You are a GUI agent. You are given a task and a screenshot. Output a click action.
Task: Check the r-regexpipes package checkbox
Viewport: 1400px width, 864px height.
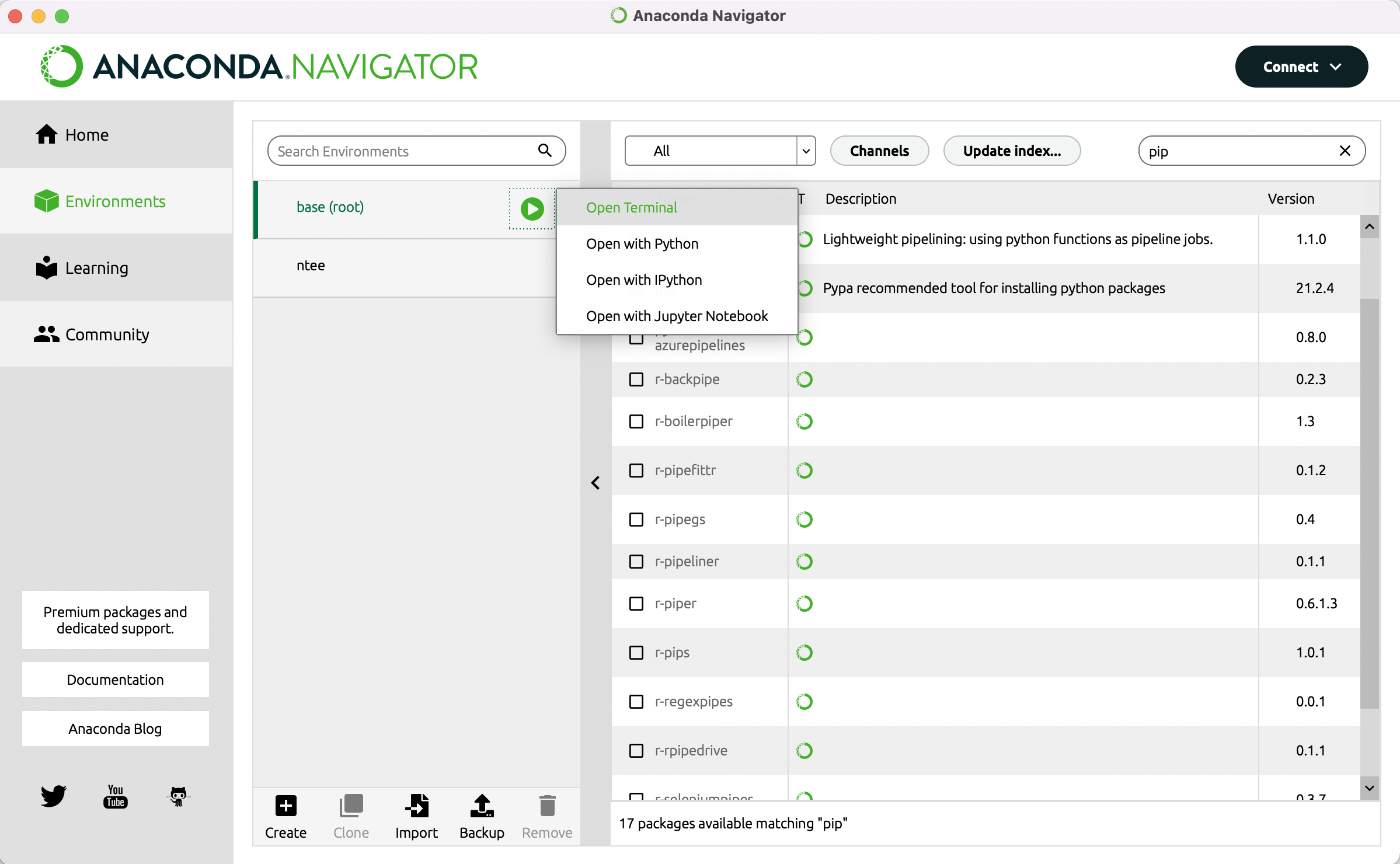click(x=636, y=702)
